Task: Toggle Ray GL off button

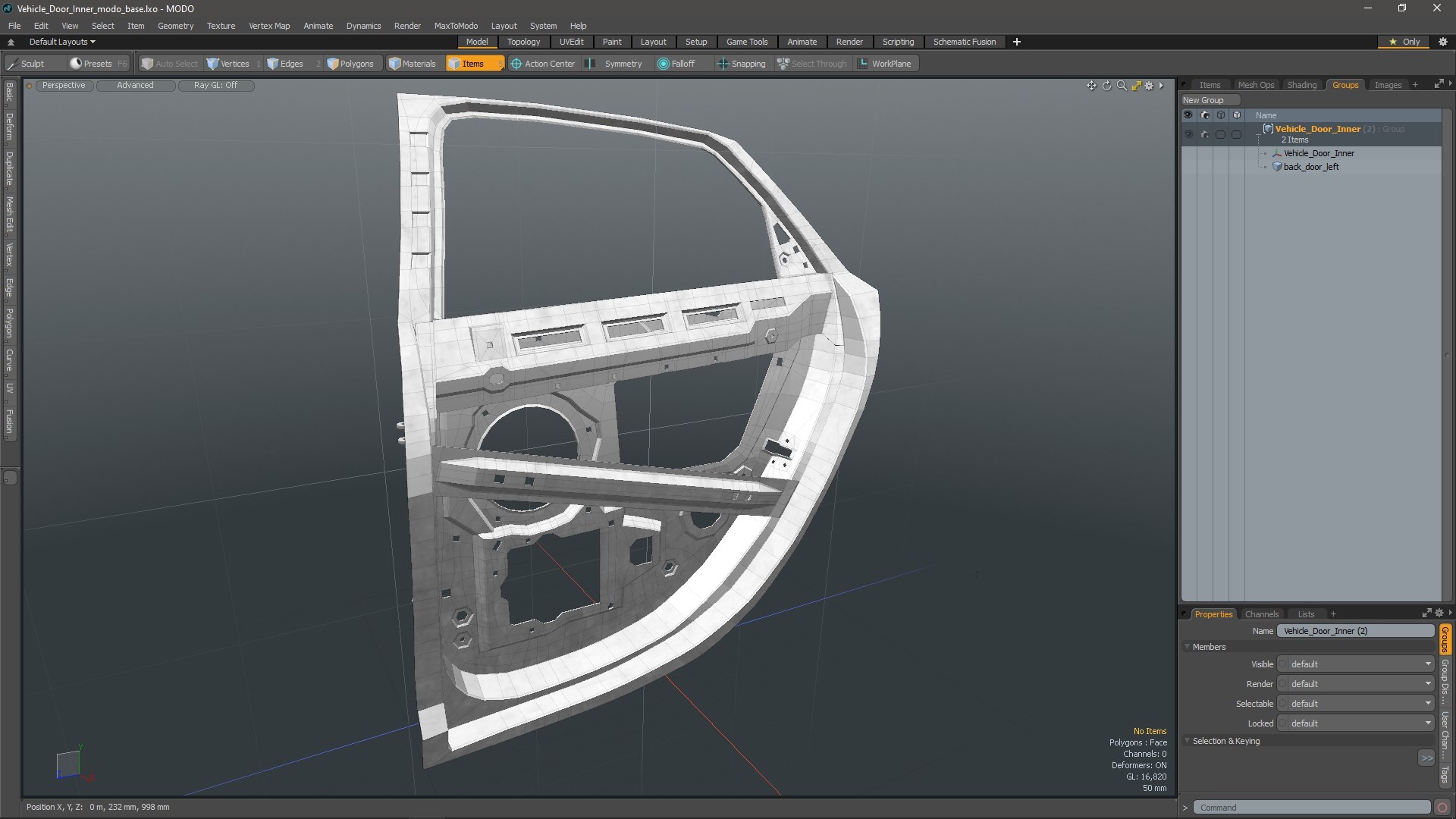Action: (x=215, y=86)
